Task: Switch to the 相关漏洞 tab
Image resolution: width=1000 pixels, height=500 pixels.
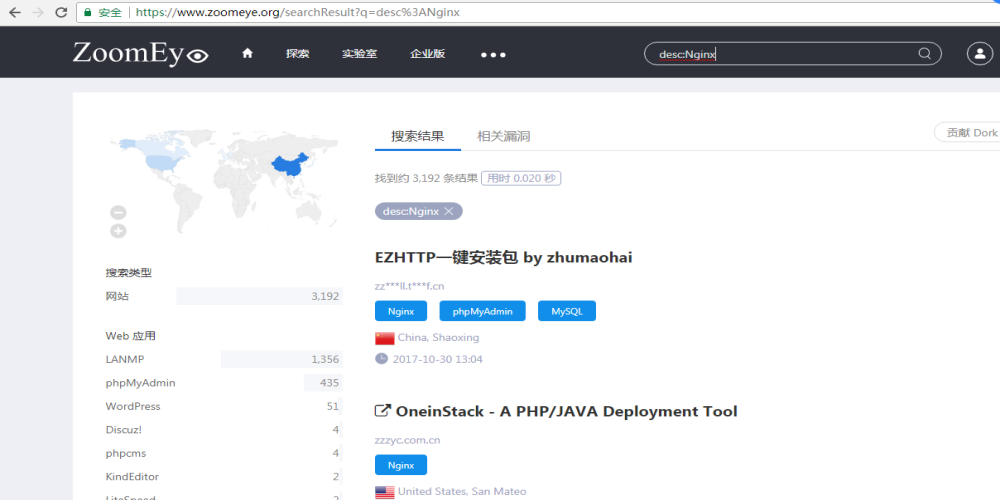Action: tap(504, 136)
